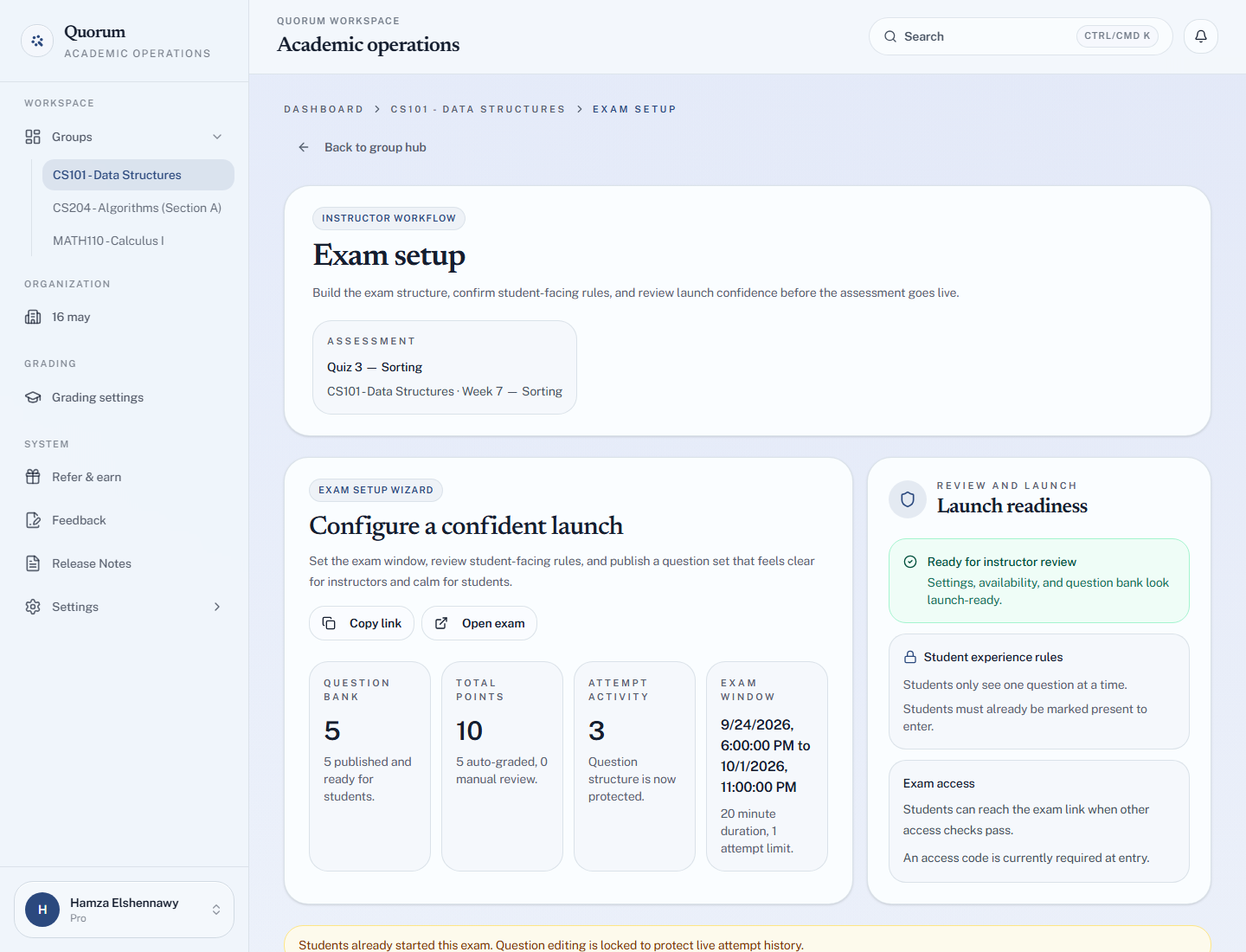1246x952 pixels.
Task: Click the 'Students already started this exam' notice
Action: click(x=748, y=941)
